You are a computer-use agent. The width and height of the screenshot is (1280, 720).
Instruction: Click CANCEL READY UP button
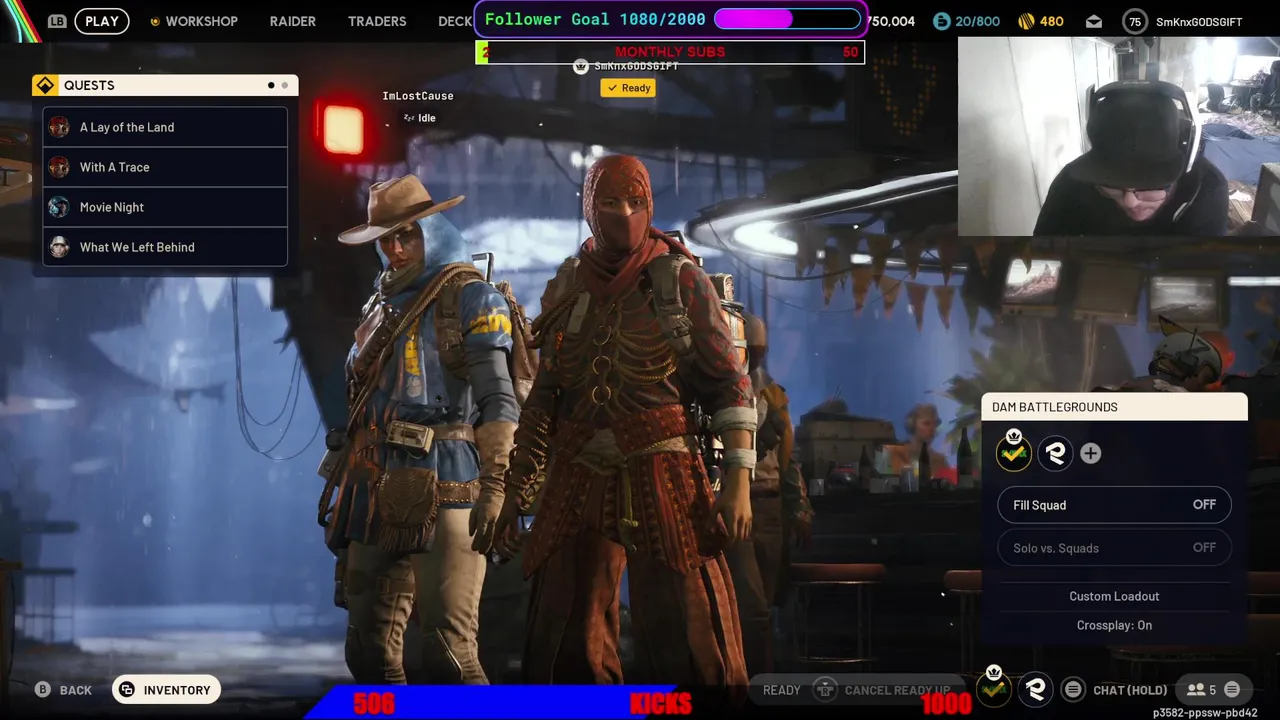point(898,690)
